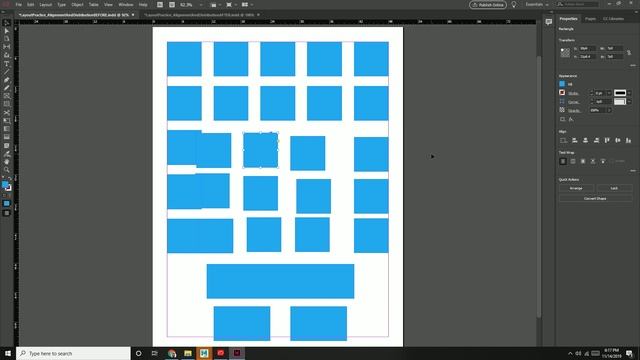This screenshot has height=360, width=640.
Task: Select the Eyedropper tool
Action: coord(7,154)
